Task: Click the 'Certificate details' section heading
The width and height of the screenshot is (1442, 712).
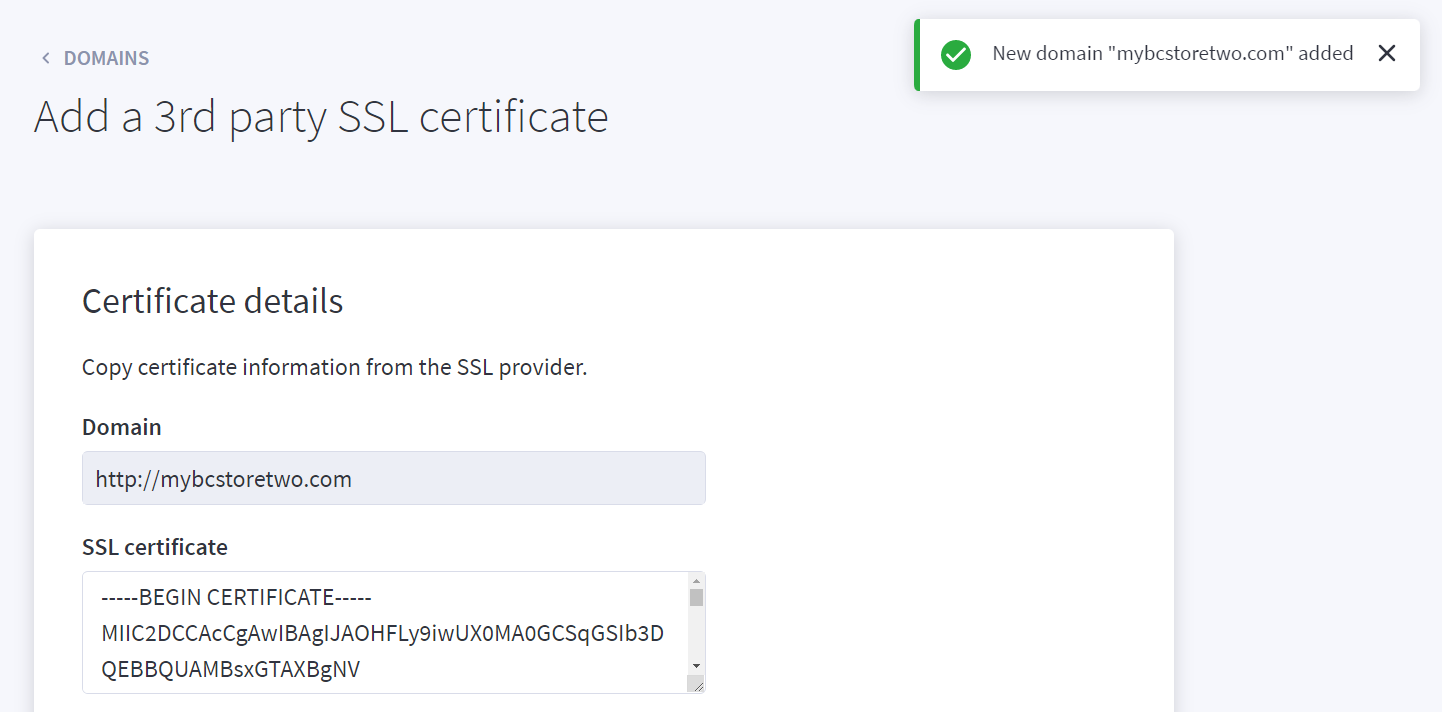Action: point(212,301)
